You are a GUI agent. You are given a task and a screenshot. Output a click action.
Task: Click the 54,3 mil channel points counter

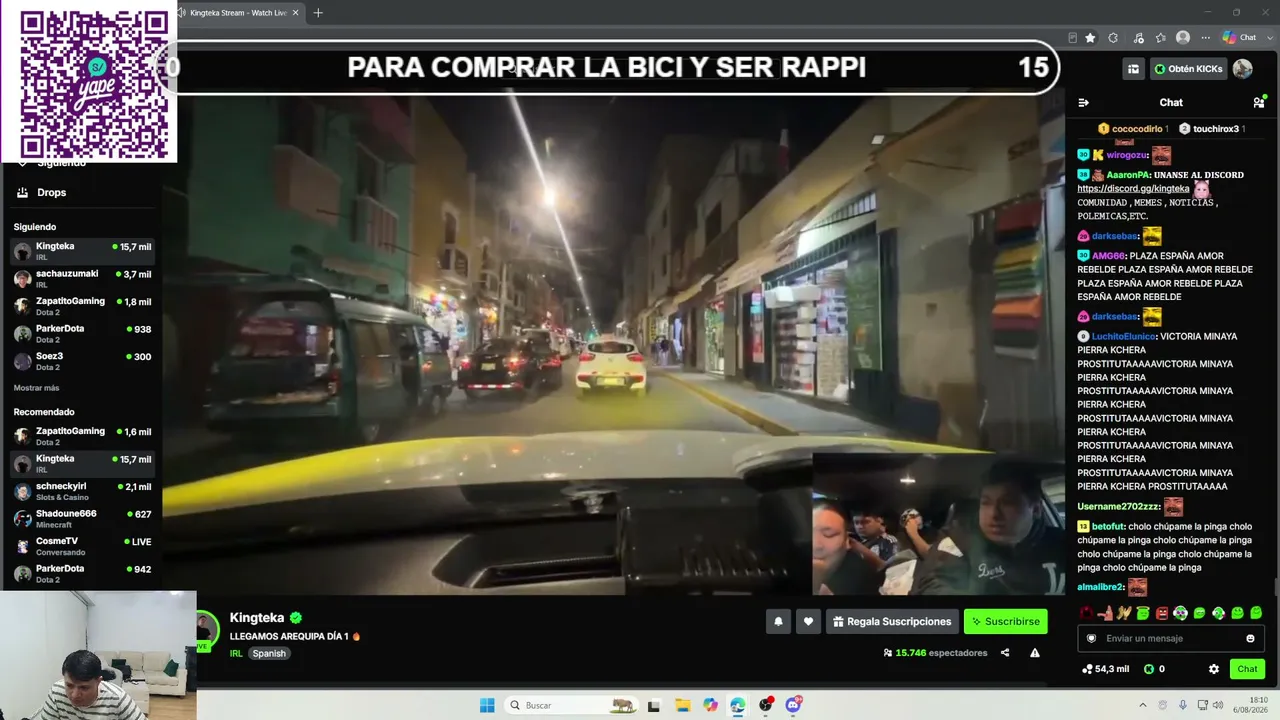[1106, 669]
